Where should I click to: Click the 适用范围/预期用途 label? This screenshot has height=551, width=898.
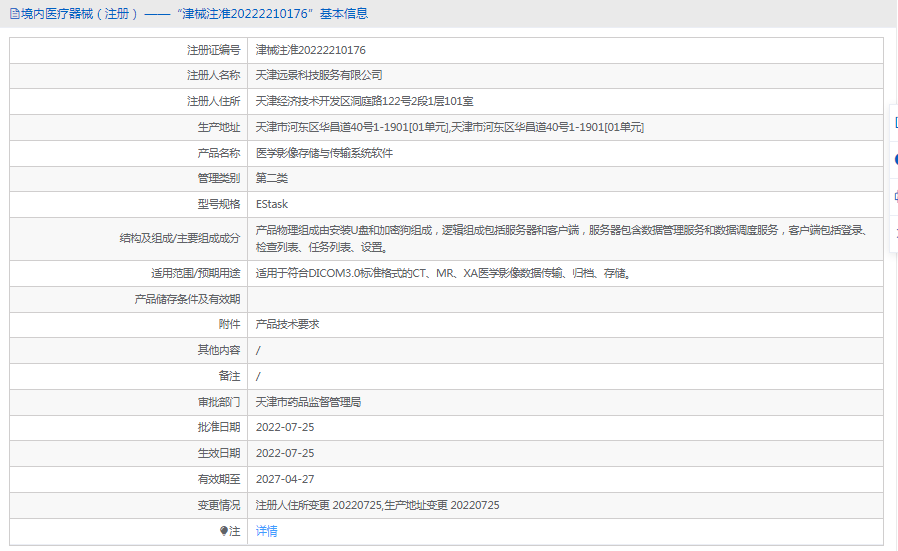tap(196, 273)
